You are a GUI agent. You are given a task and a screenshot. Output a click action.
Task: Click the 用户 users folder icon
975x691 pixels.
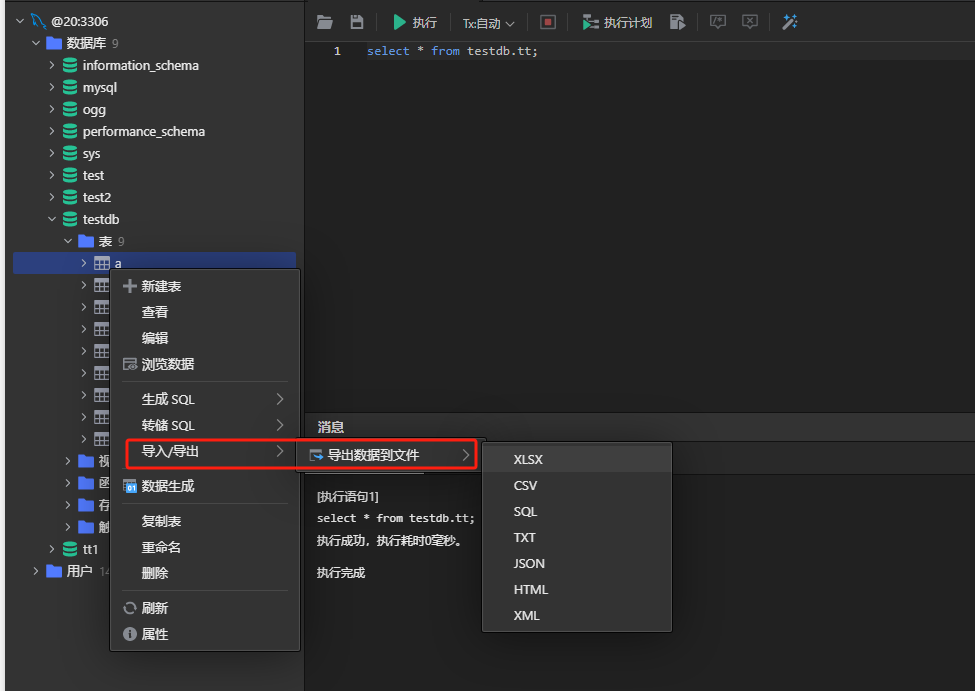coord(54,571)
